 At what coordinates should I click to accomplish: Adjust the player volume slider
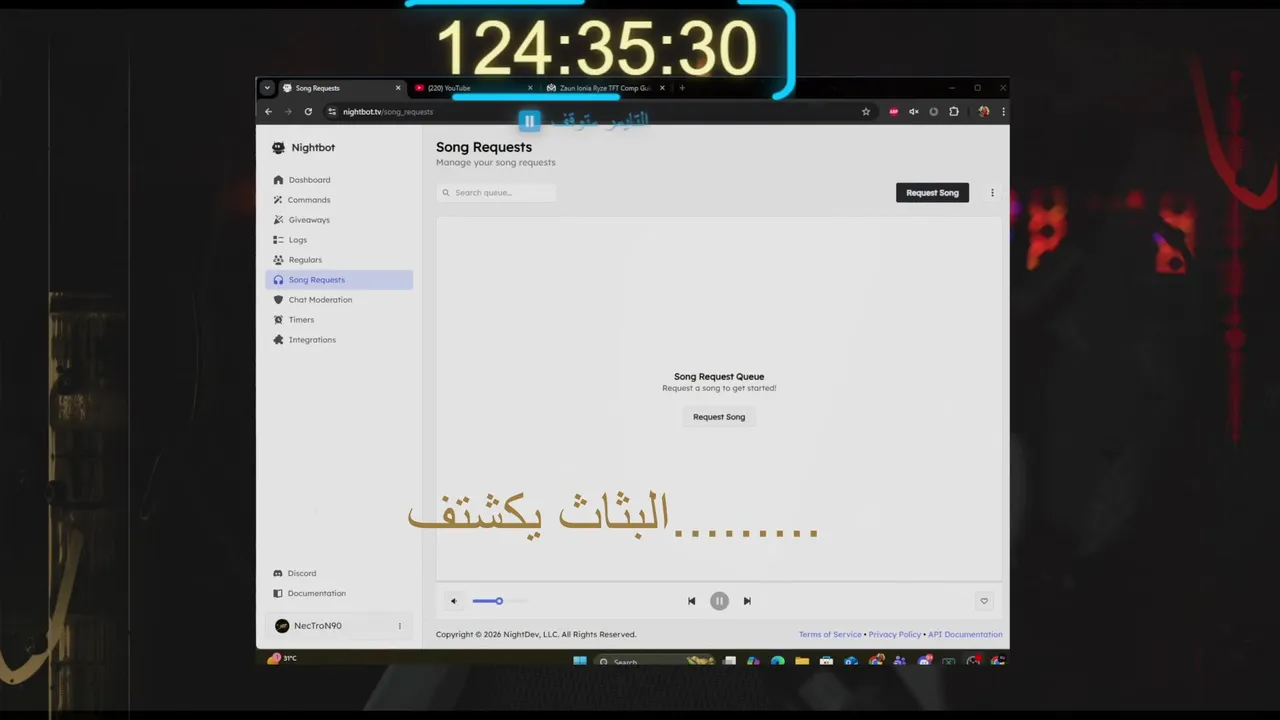coord(498,601)
